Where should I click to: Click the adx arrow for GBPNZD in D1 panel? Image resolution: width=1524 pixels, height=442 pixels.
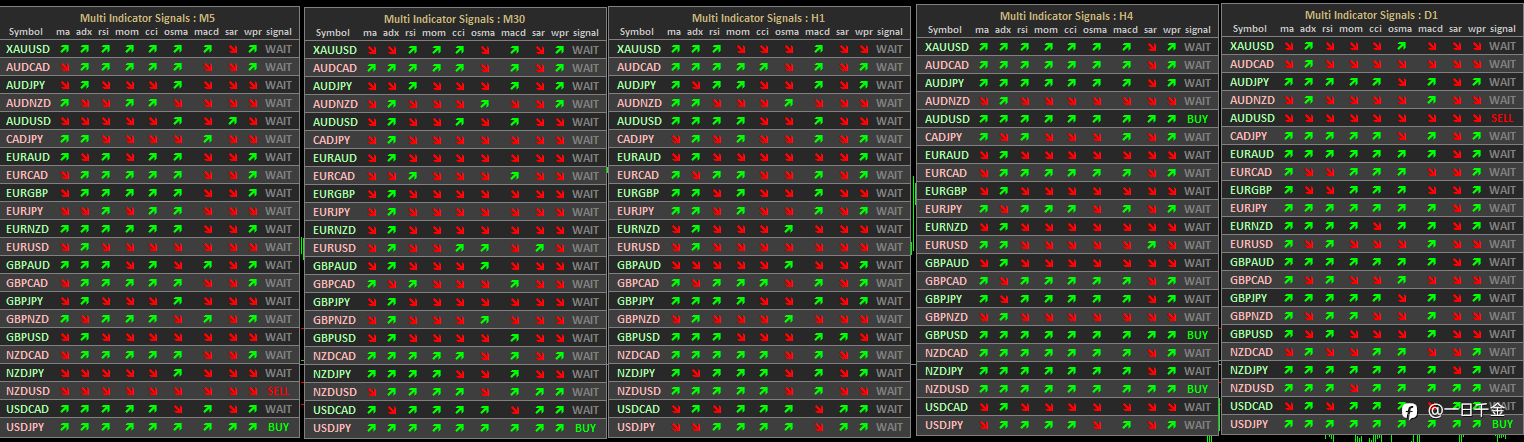(x=1307, y=316)
